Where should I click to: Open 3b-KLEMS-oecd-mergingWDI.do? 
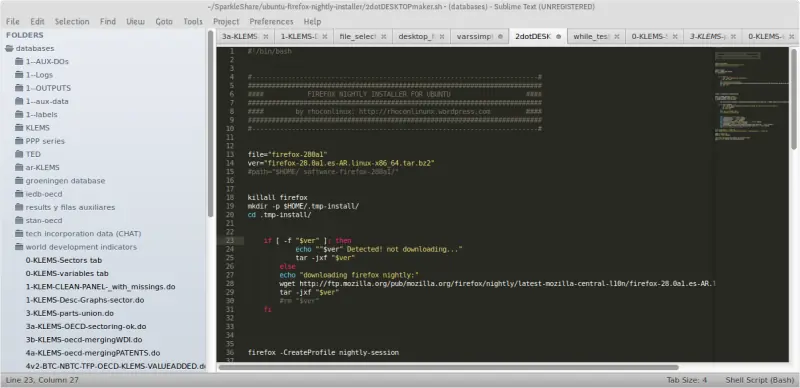[x=84, y=340]
